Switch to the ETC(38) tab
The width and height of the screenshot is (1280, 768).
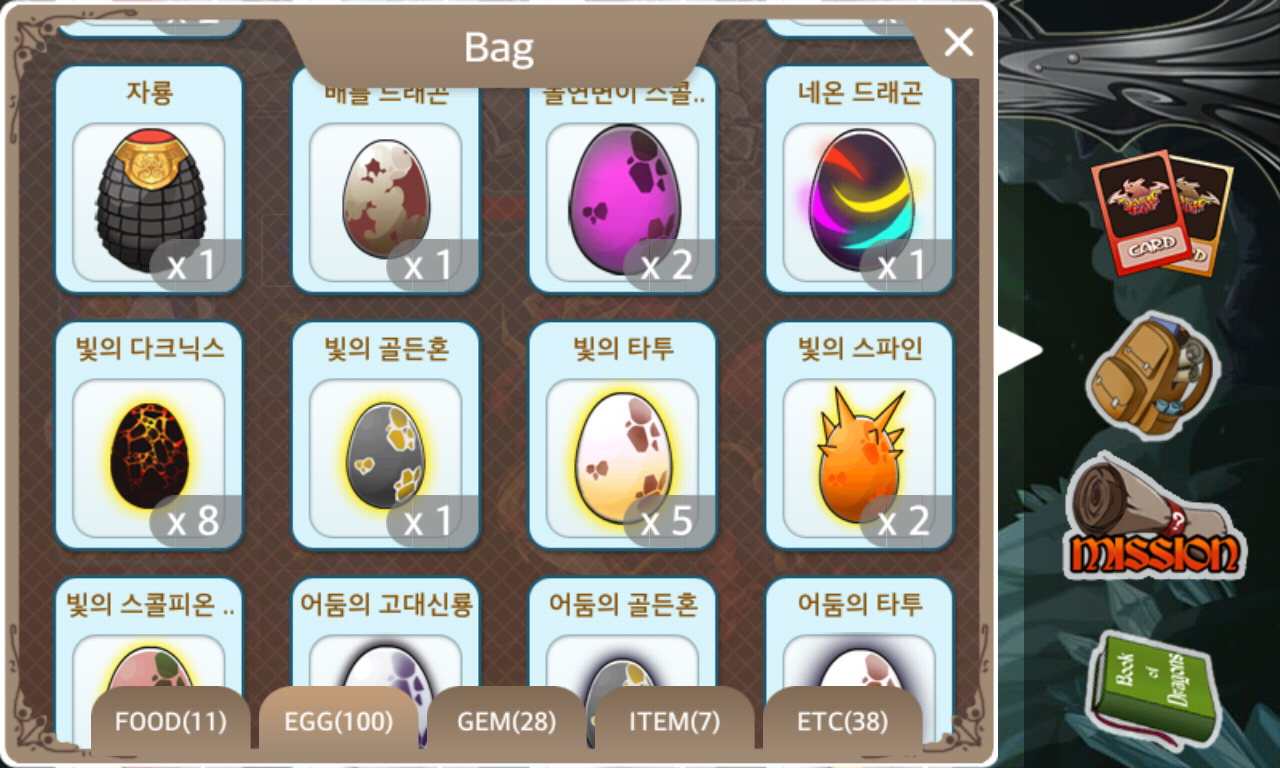(x=842, y=721)
